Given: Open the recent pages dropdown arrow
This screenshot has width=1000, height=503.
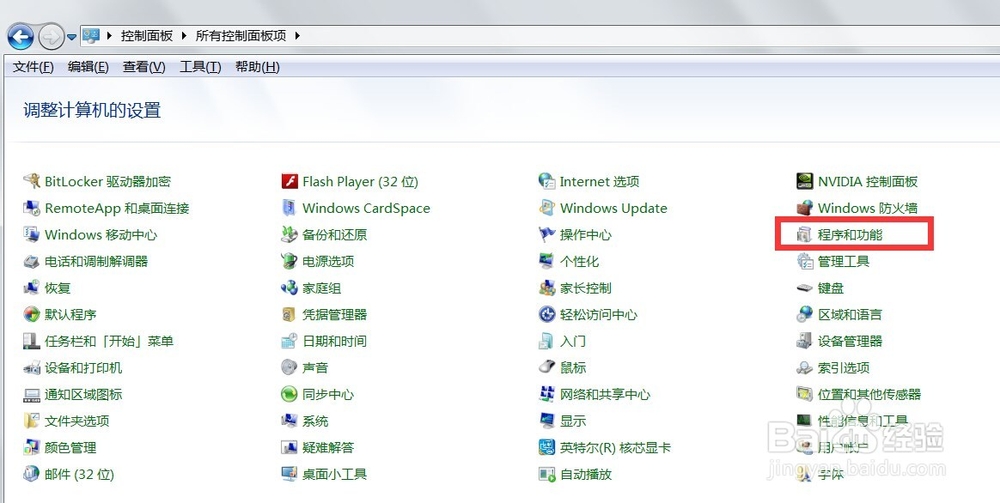Looking at the screenshot, I should click(71, 37).
